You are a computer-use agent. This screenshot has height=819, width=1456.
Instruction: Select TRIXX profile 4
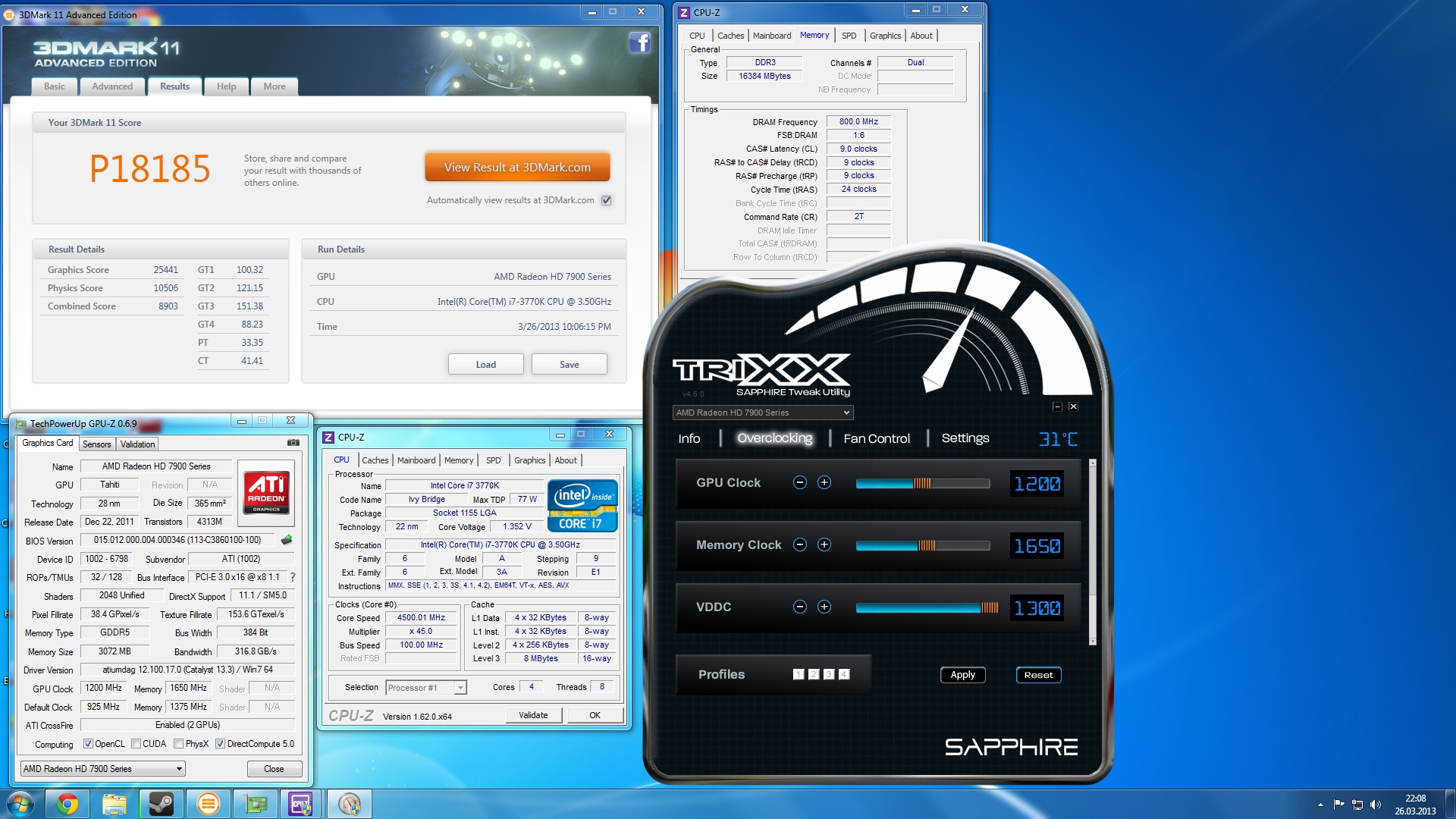point(844,674)
